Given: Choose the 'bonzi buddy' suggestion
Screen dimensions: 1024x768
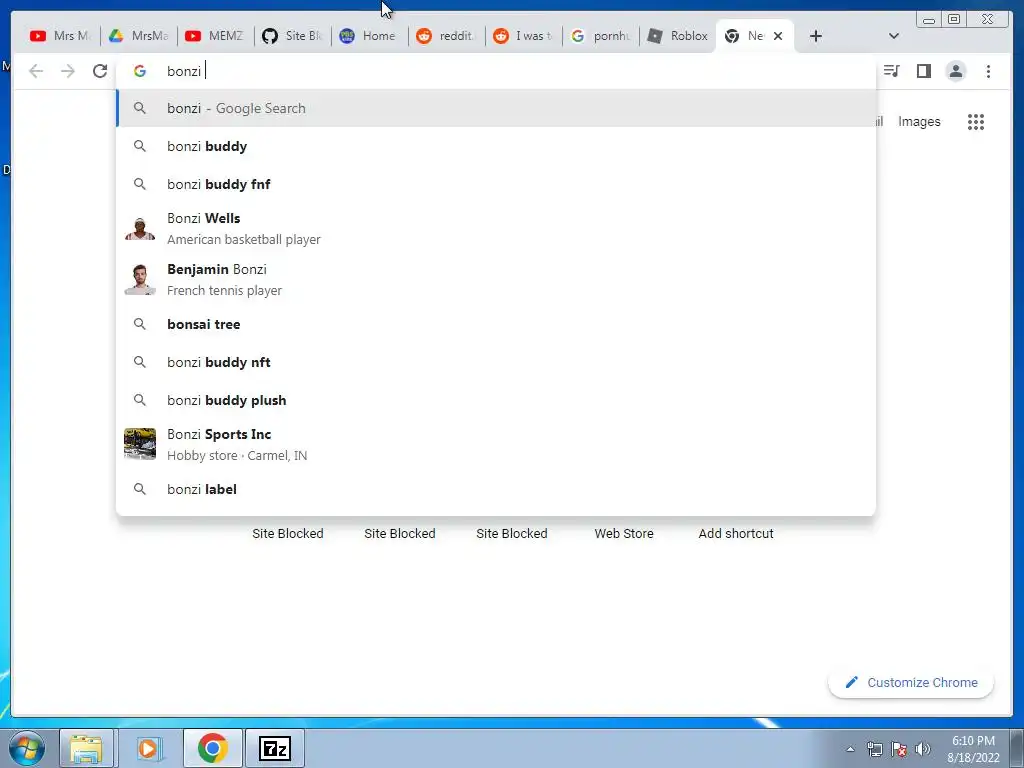Looking at the screenshot, I should tap(496, 146).
